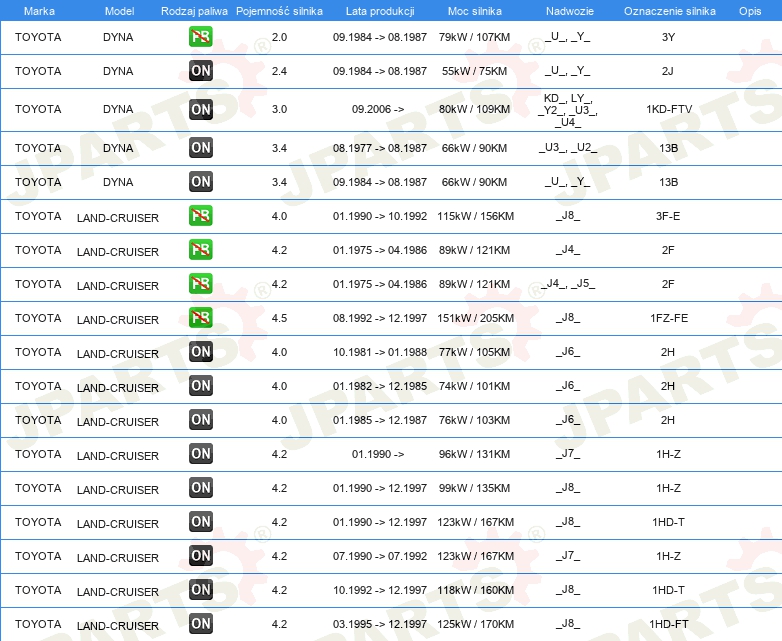Click the diesel ON icon in the 07.1990 -> 07.1992 row
782x641 pixels.
click(200, 556)
